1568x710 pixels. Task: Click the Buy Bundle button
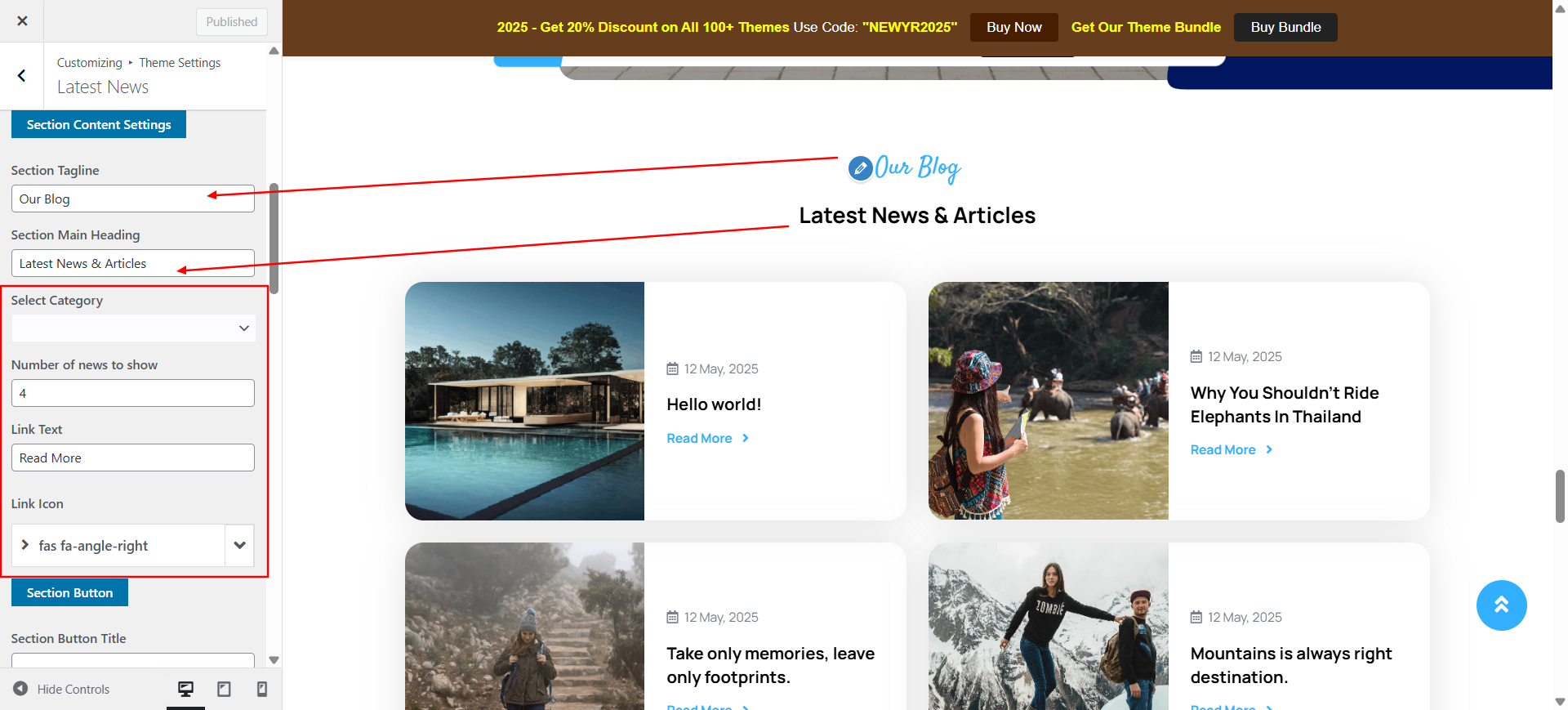click(x=1285, y=27)
